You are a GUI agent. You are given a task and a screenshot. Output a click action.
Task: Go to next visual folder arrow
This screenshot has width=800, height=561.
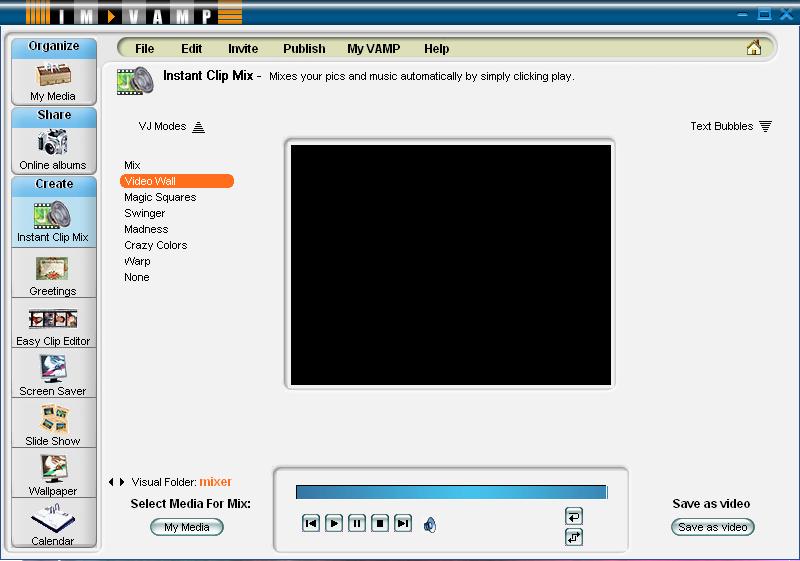(x=122, y=482)
